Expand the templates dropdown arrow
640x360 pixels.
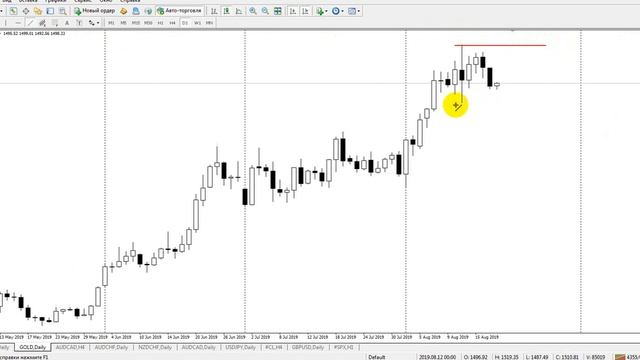(x=359, y=11)
